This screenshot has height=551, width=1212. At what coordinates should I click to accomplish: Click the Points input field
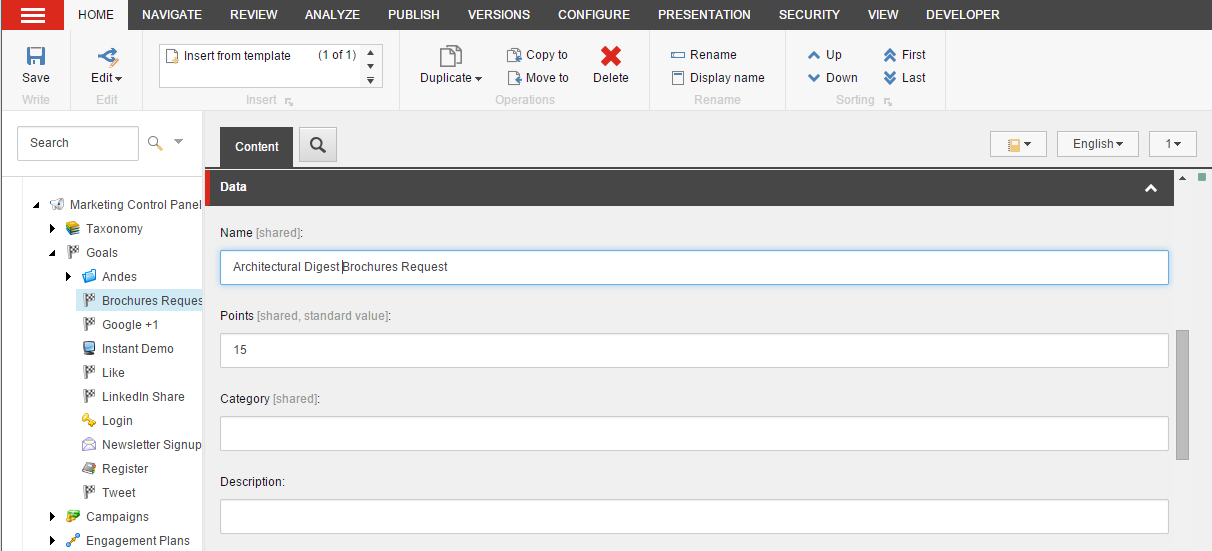pos(694,351)
